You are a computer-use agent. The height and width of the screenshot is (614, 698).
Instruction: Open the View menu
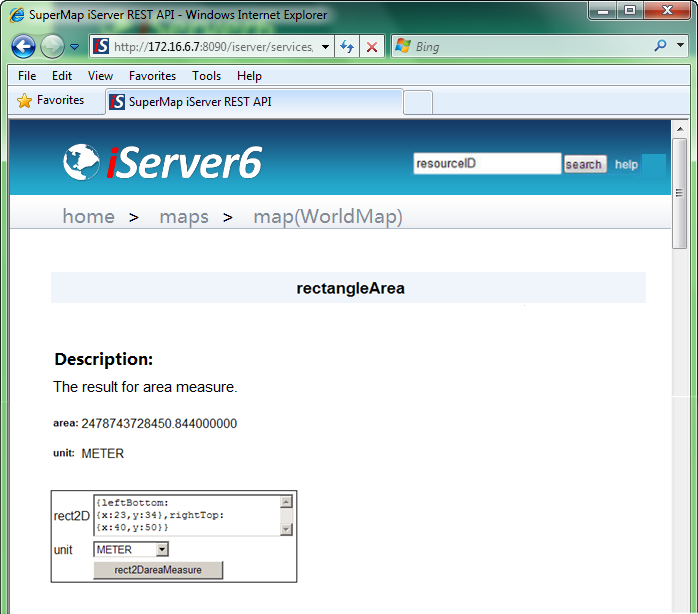[x=100, y=76]
